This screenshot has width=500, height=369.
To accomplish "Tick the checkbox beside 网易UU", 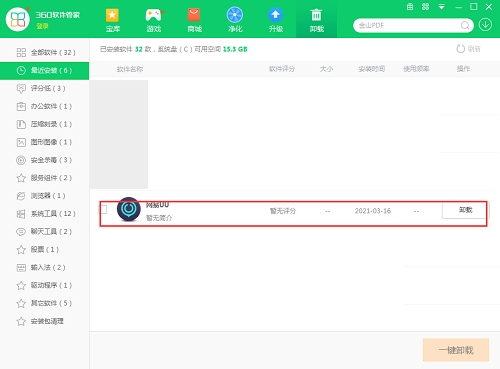I will click(x=103, y=209).
